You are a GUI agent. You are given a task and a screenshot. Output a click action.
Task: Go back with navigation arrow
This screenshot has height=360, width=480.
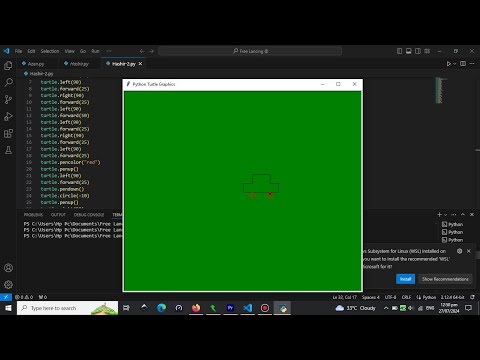(x=142, y=51)
